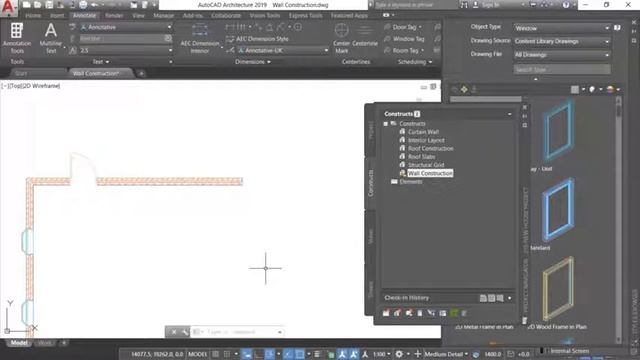Open Annotative-UK dimension style dropdown
The image size is (640, 360).
tap(283, 51)
